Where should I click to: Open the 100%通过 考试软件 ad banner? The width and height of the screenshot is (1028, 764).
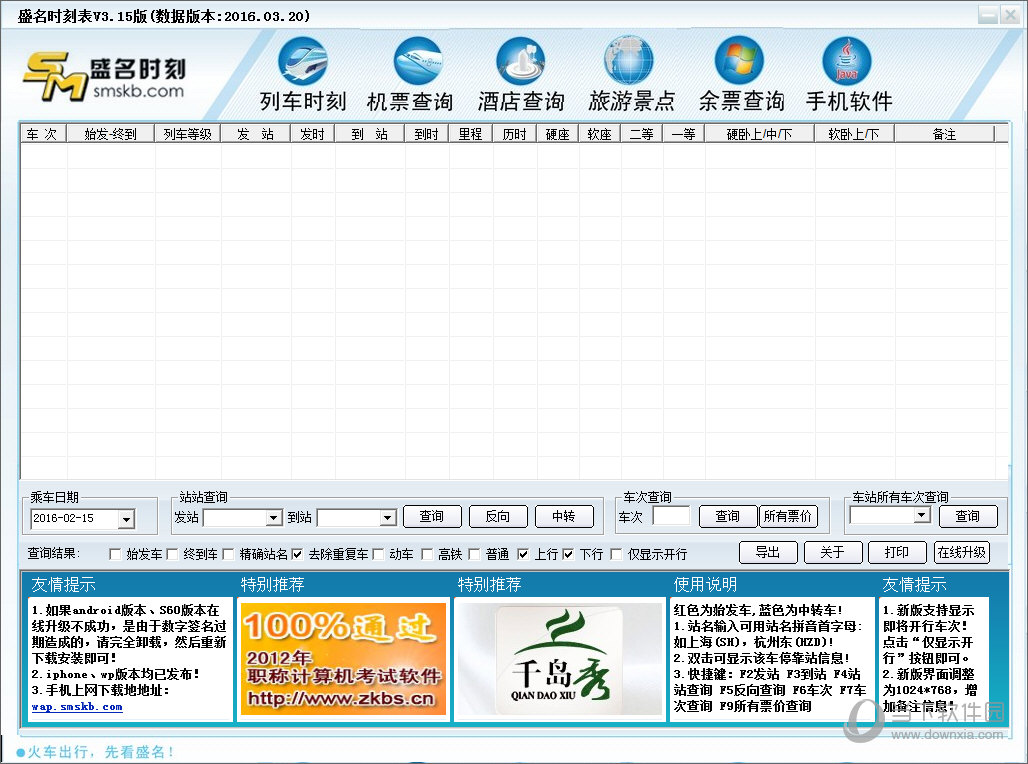(x=344, y=659)
